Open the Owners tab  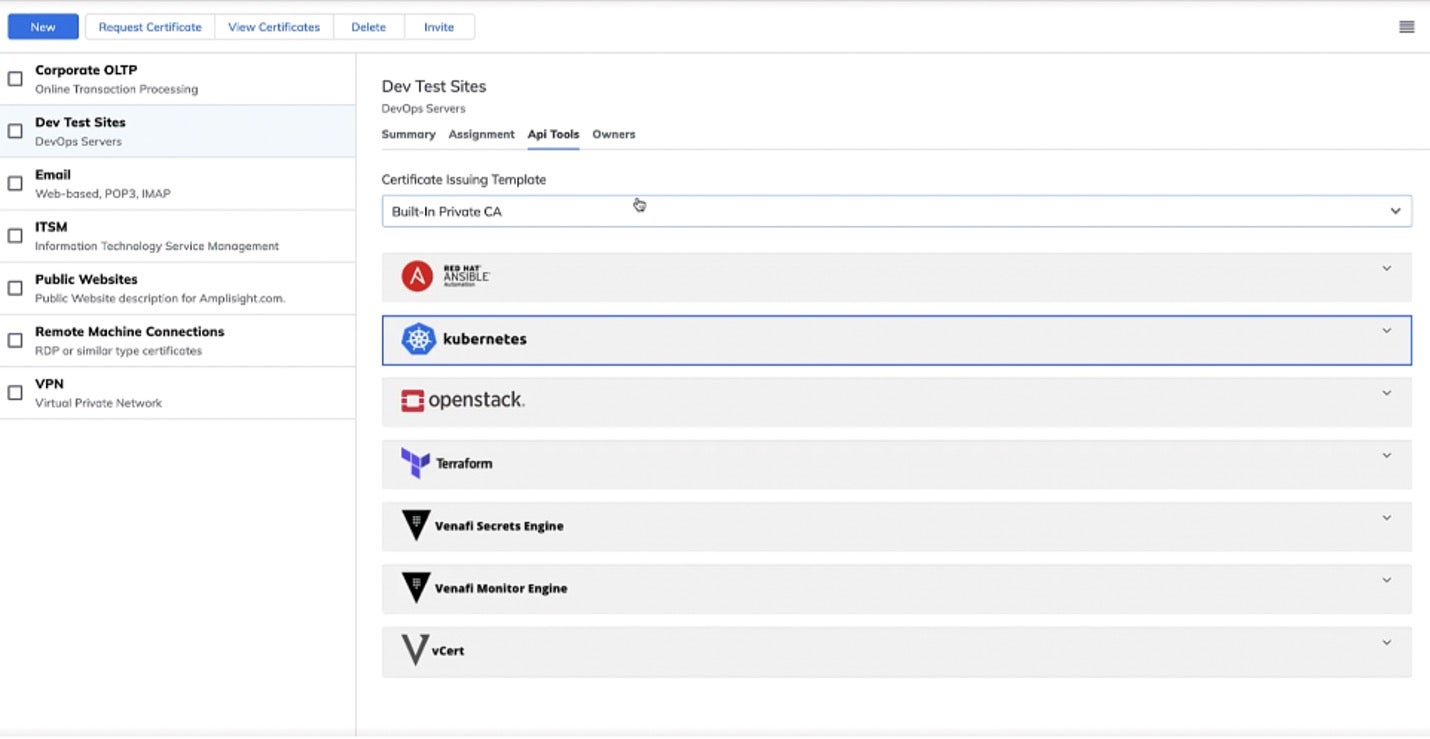click(x=613, y=134)
